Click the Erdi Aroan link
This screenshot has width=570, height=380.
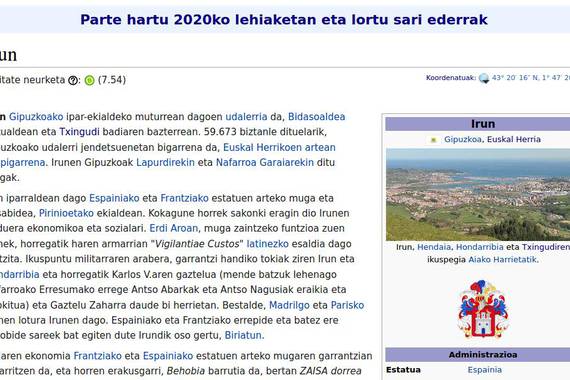[174, 228]
